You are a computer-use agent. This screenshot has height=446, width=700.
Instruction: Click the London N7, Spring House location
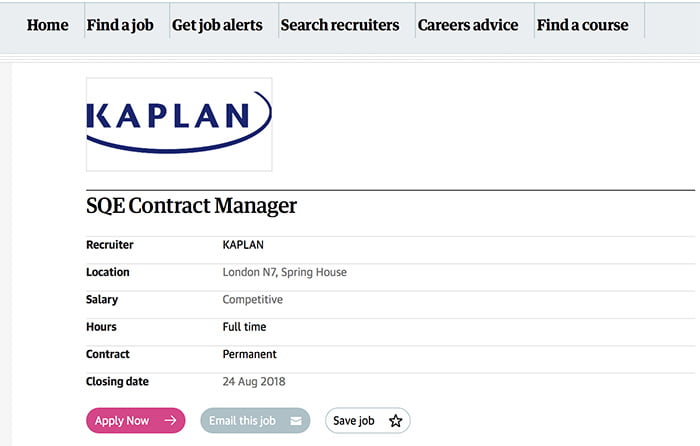click(x=284, y=272)
